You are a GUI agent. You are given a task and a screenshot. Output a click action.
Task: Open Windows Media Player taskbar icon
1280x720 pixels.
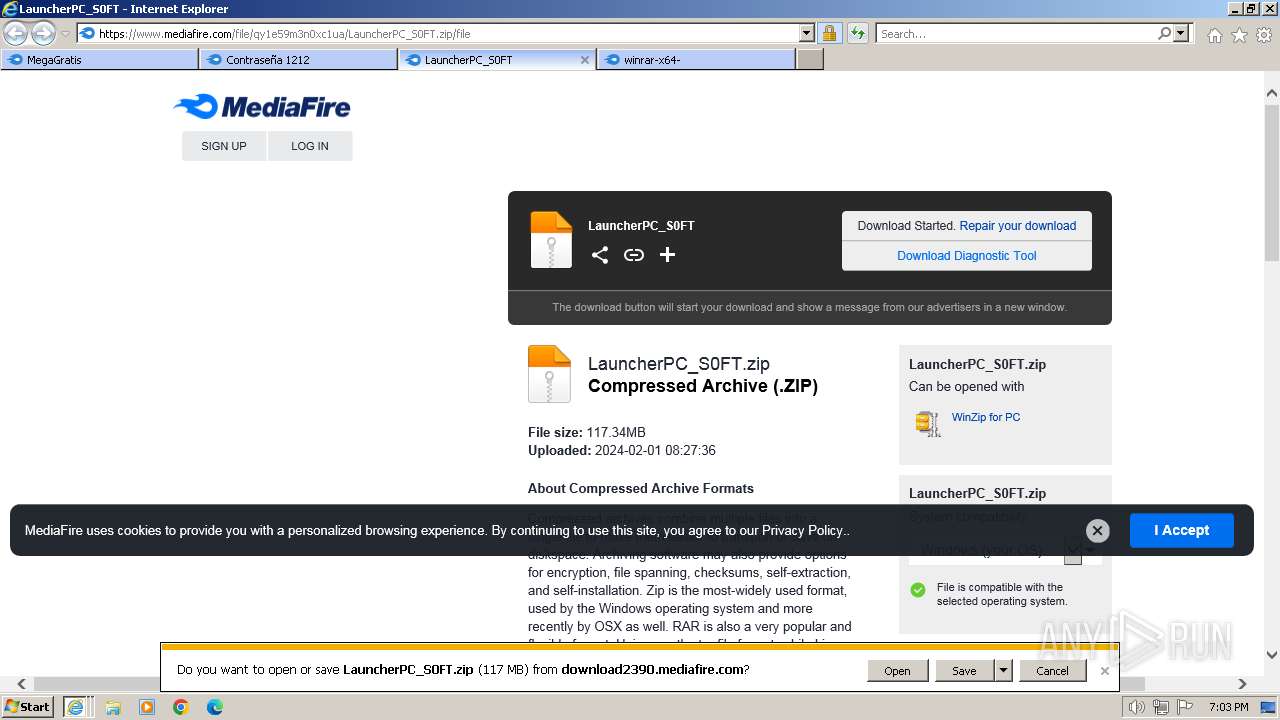tap(147, 707)
